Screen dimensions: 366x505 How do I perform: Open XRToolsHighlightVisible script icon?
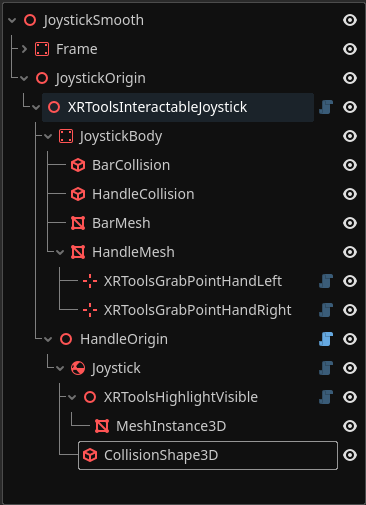[326, 397]
